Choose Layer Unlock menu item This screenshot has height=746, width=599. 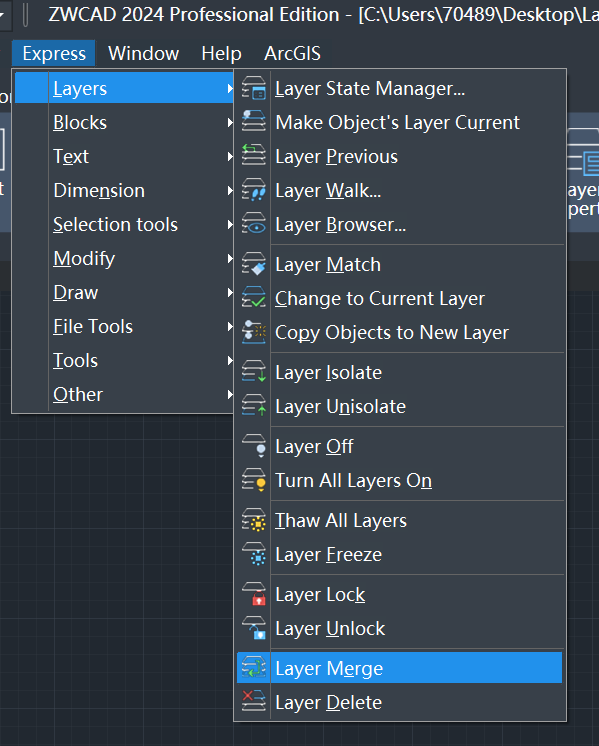[x=400, y=628]
